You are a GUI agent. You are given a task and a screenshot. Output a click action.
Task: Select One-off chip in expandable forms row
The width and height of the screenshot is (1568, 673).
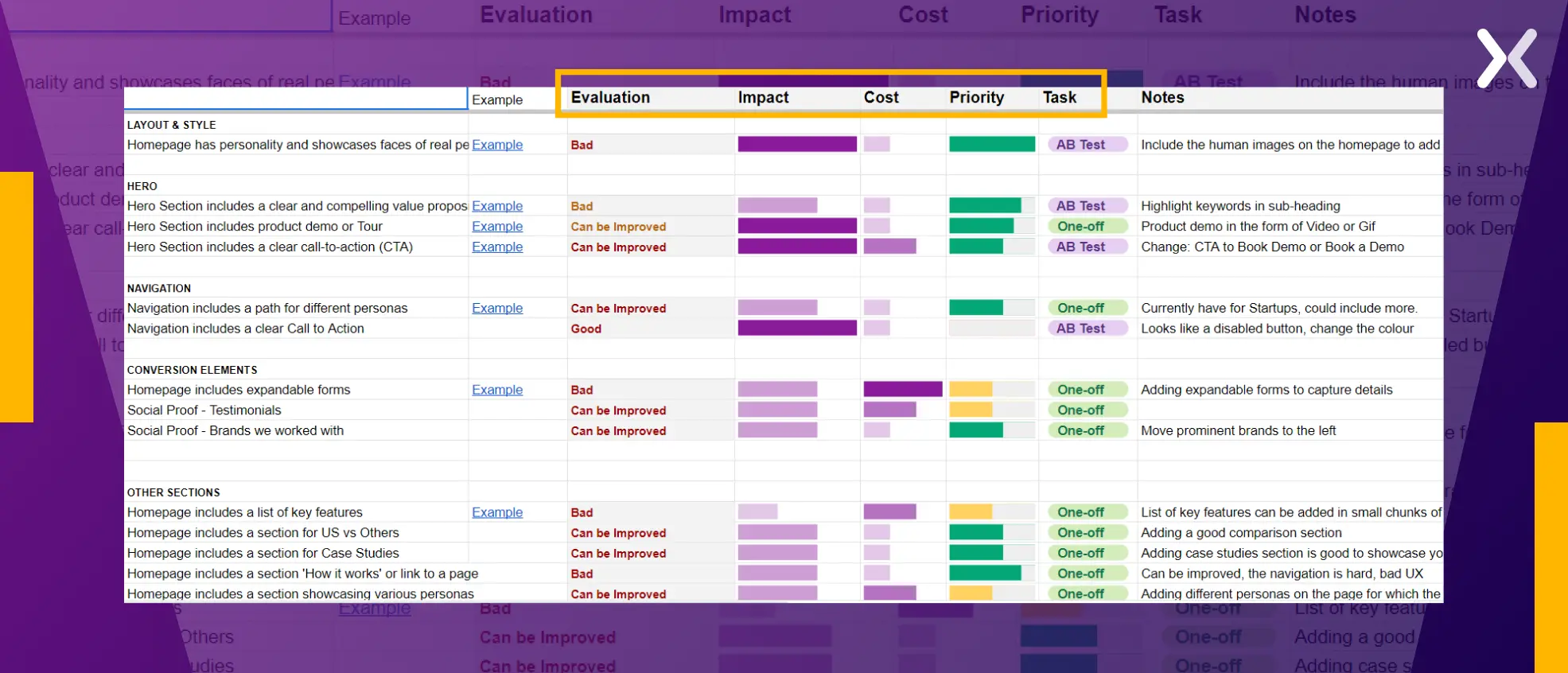point(1087,390)
